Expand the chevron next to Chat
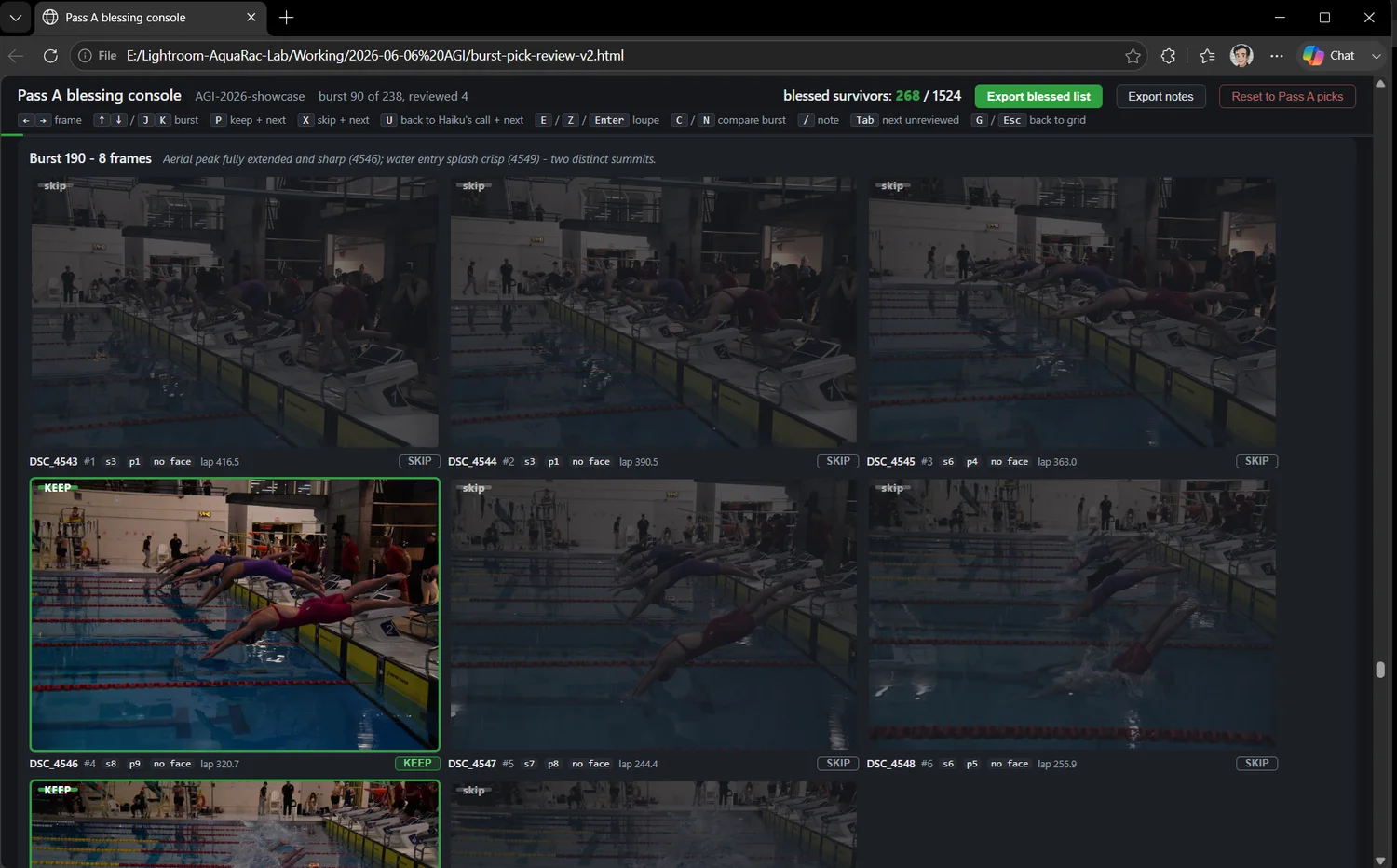This screenshot has height=868, width=1397. pyautogui.click(x=1377, y=56)
